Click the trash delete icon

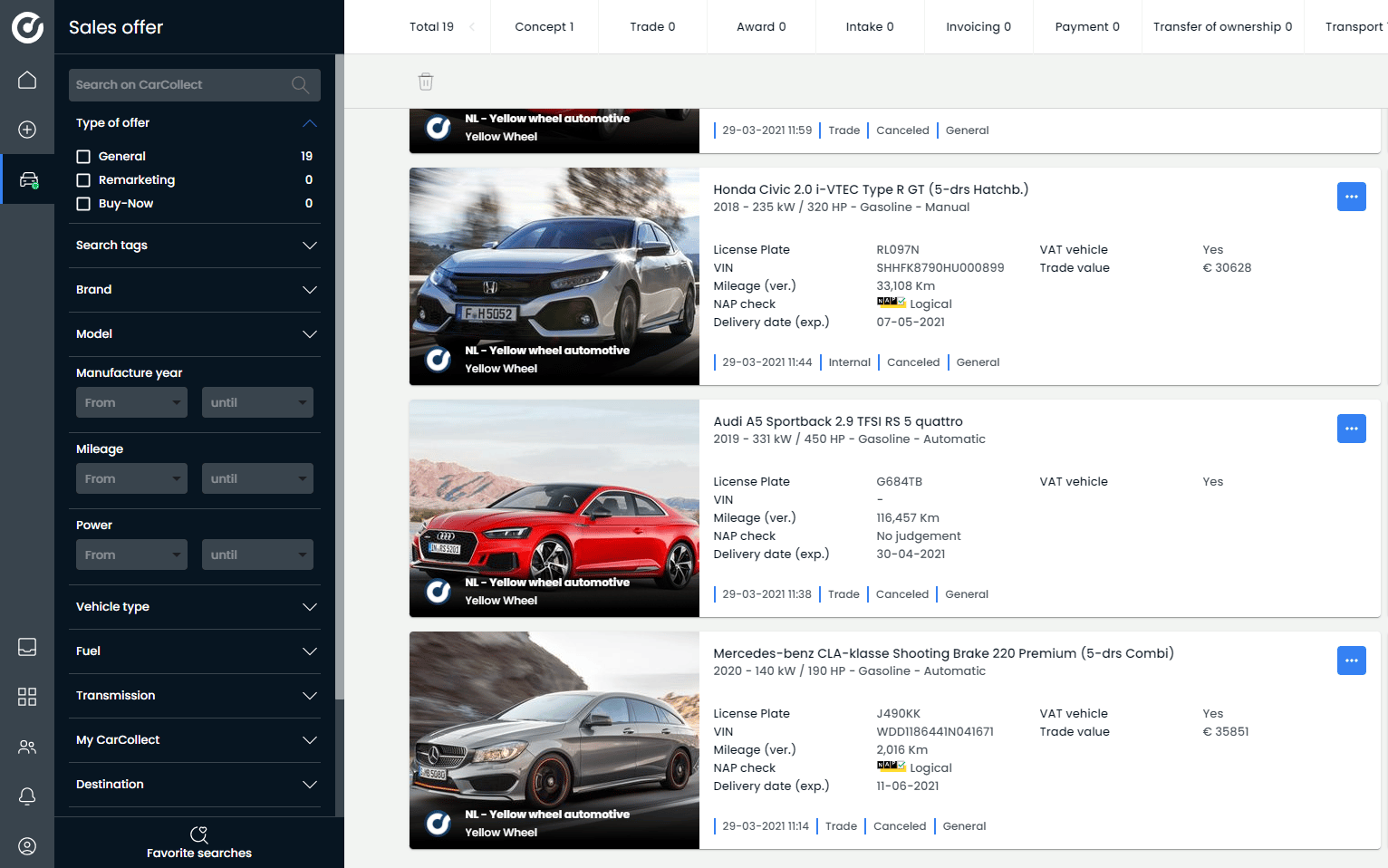(426, 82)
